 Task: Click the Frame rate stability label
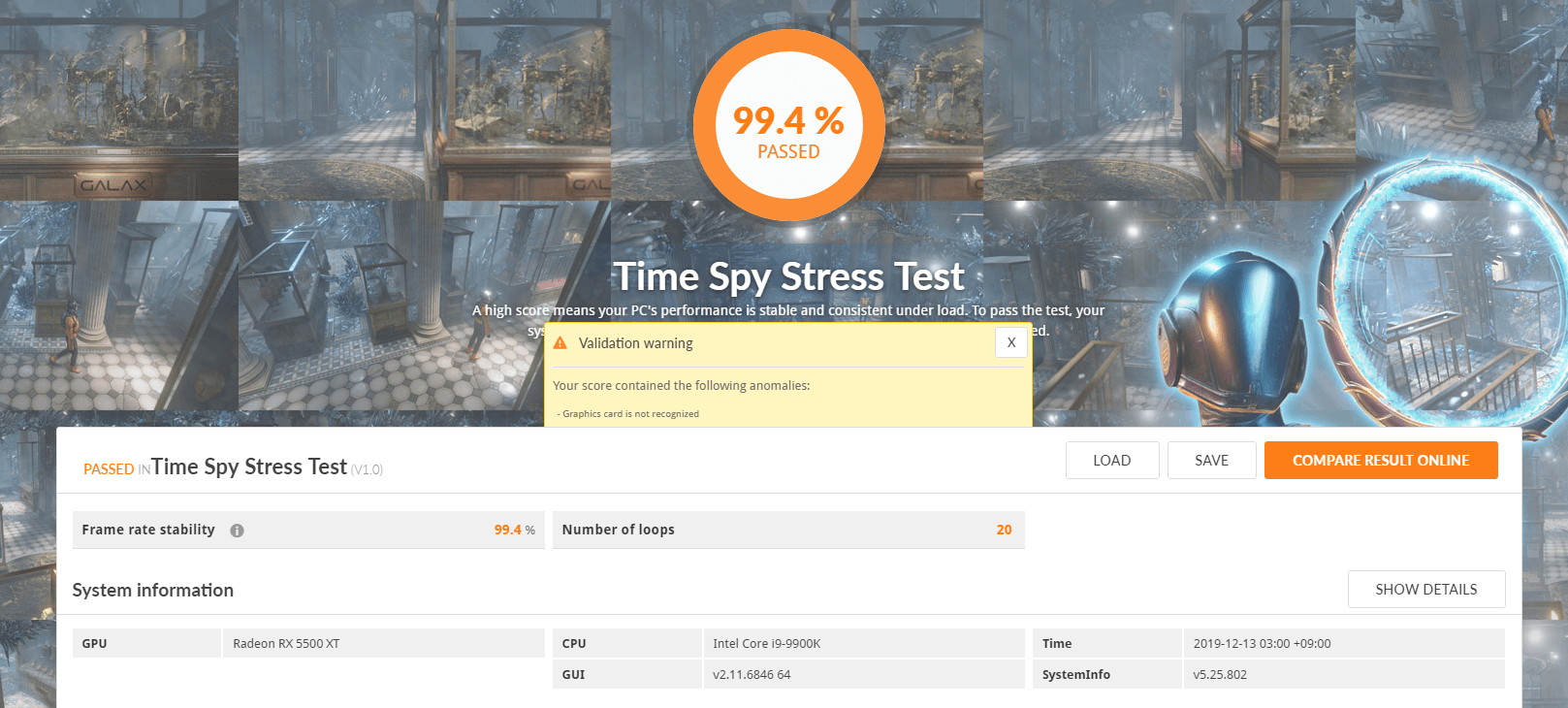148,530
